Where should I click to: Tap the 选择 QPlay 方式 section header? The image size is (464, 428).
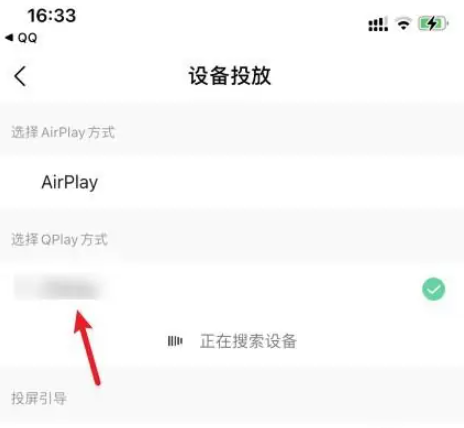pyautogui.click(x=60, y=239)
